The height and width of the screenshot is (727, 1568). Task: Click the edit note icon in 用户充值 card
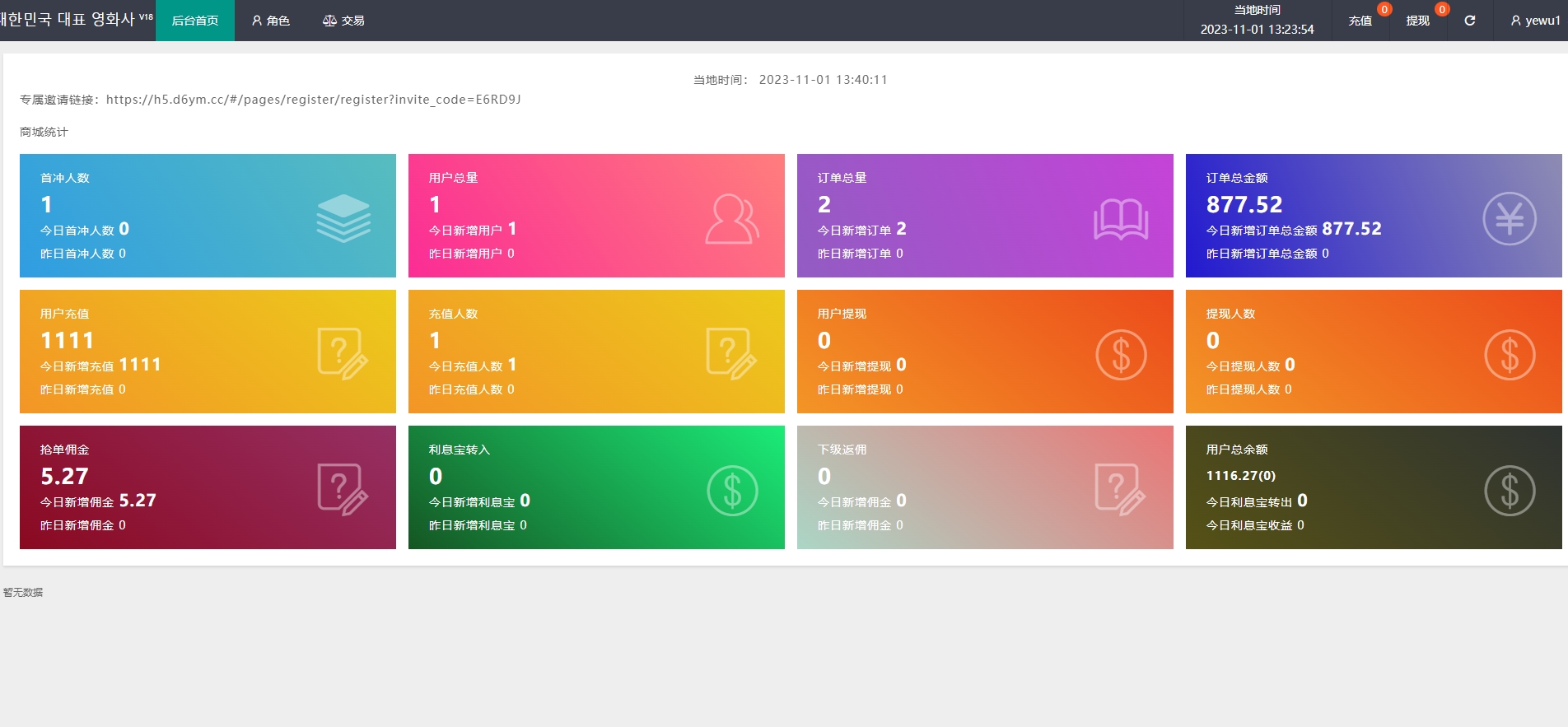point(343,354)
